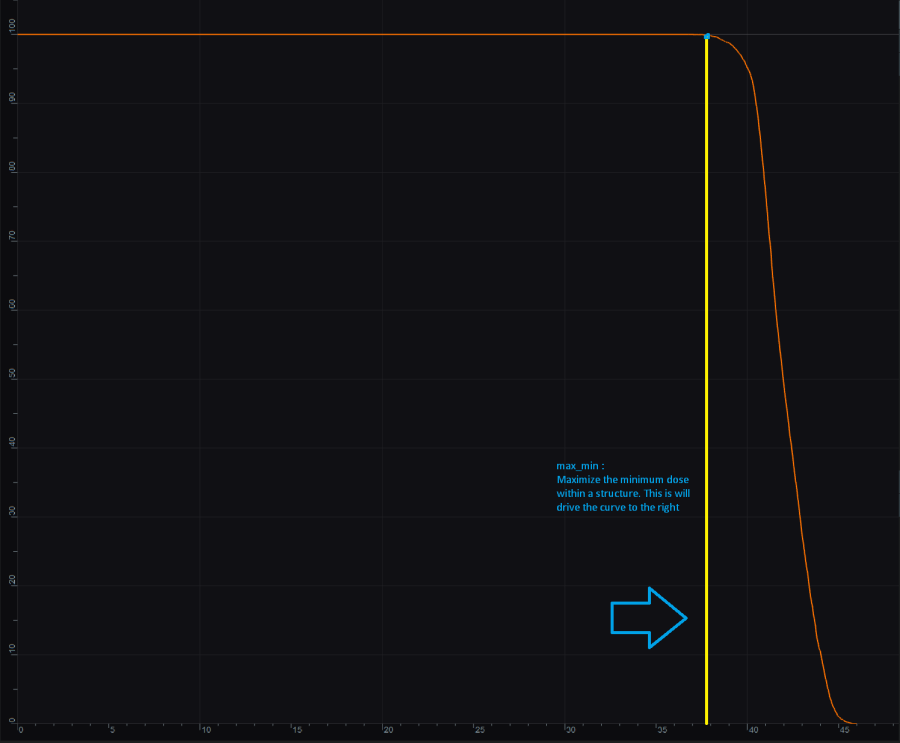Select the 50 label on the vertical axis

(13, 374)
